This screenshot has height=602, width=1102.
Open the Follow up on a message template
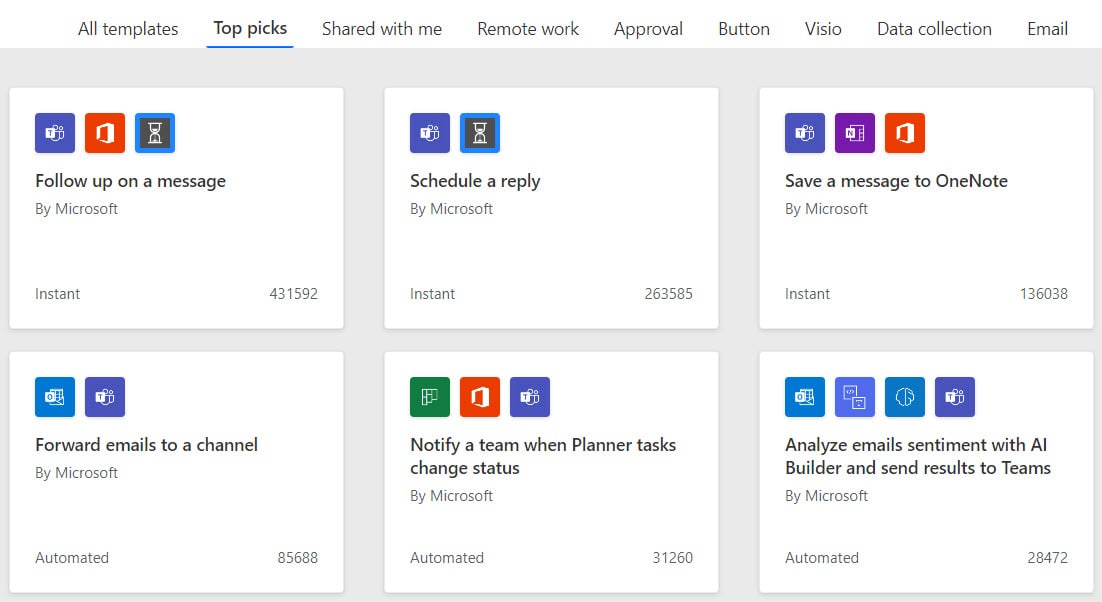pos(130,181)
